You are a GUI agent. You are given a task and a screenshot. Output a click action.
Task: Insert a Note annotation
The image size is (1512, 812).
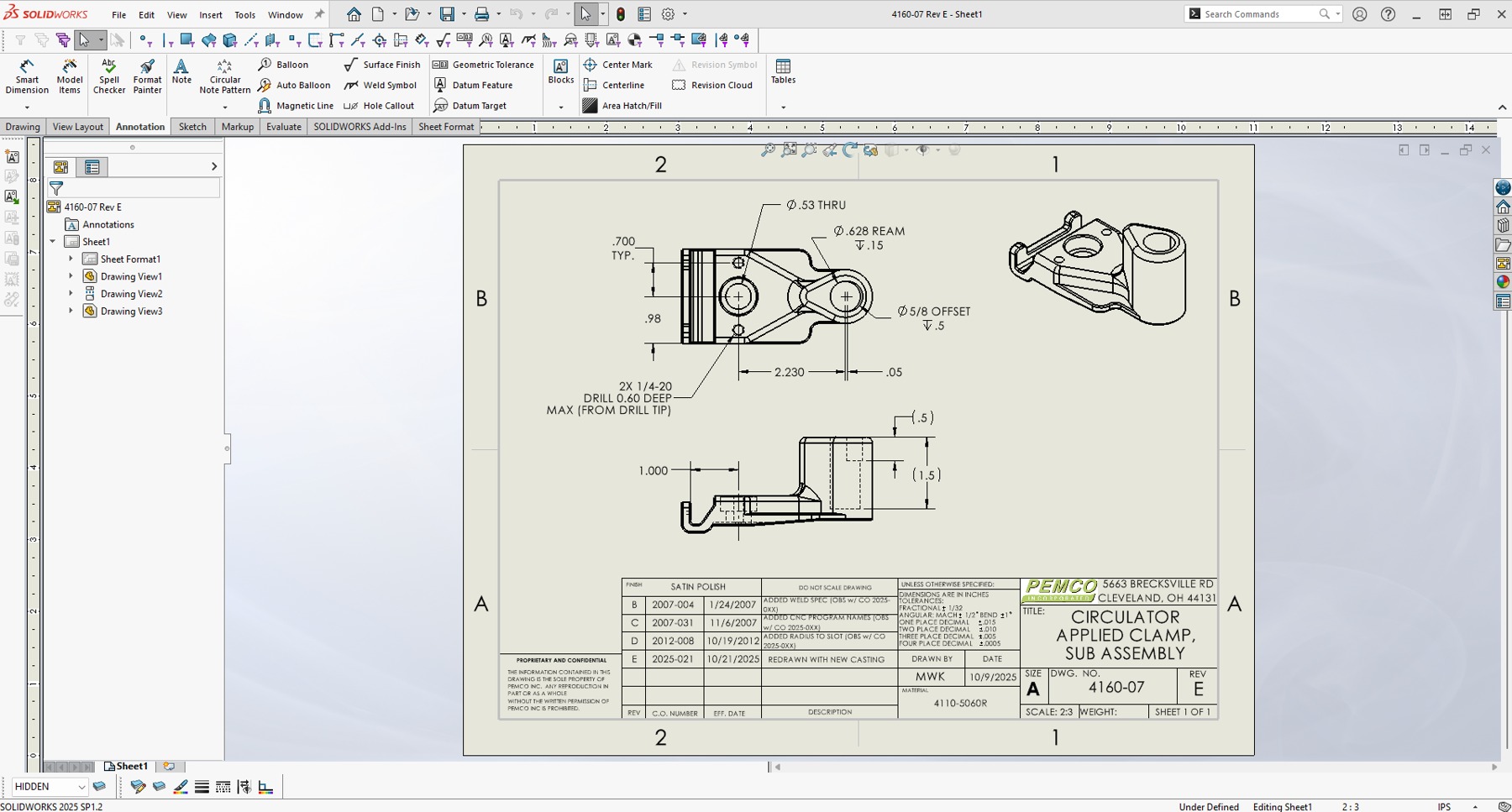(x=181, y=71)
